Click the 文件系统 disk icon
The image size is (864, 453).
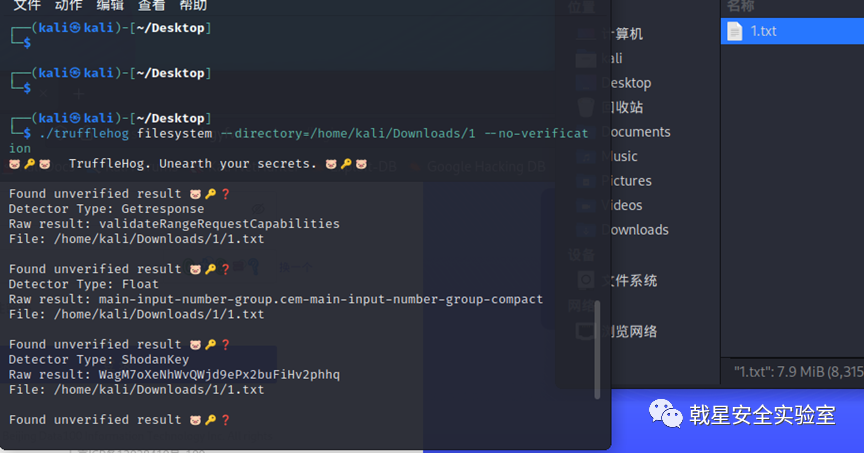[586, 280]
